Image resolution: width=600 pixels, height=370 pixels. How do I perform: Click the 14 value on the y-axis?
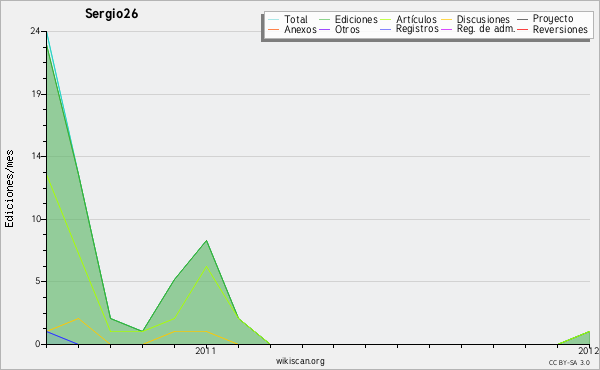tap(36, 156)
